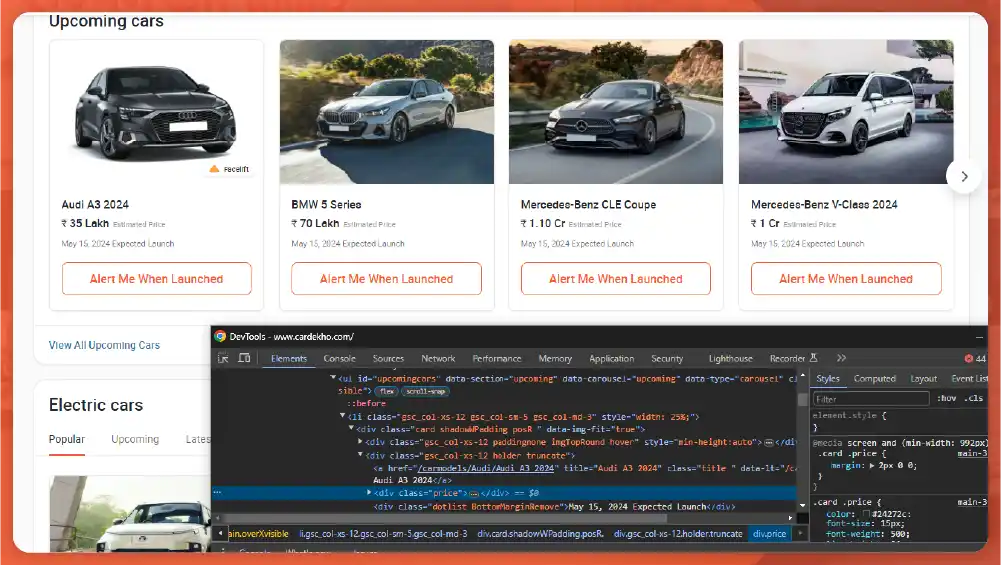The image size is (1001, 565).
Task: Click the scroll-snap badge on the ul element
Action: [x=426, y=391]
